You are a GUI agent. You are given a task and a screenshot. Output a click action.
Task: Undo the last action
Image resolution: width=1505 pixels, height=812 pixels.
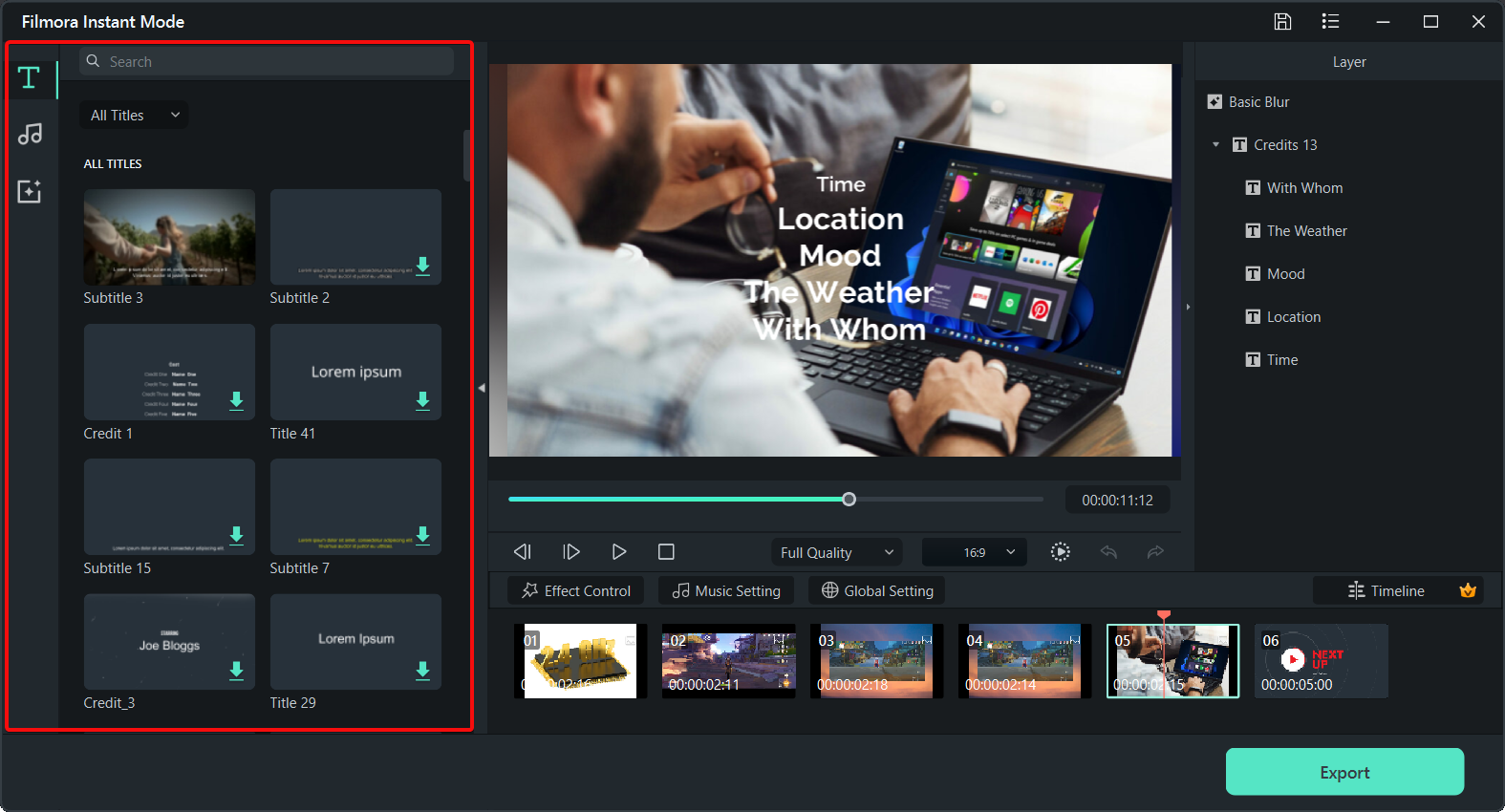(1108, 552)
